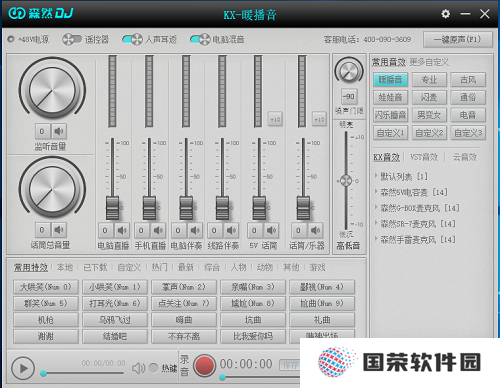Click the recording progress slider handle

pyautogui.click(x=222, y=377)
